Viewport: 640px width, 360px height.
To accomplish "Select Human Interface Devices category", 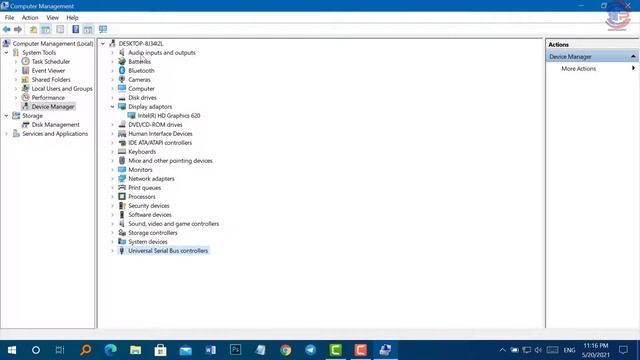I will [160, 133].
